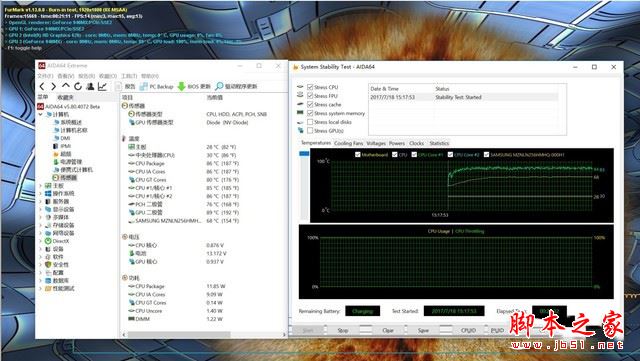Image resolution: width=640 pixels, height=361 pixels.
Task: Click the Windows logo icon beside 操作系统
Action: 48,194
